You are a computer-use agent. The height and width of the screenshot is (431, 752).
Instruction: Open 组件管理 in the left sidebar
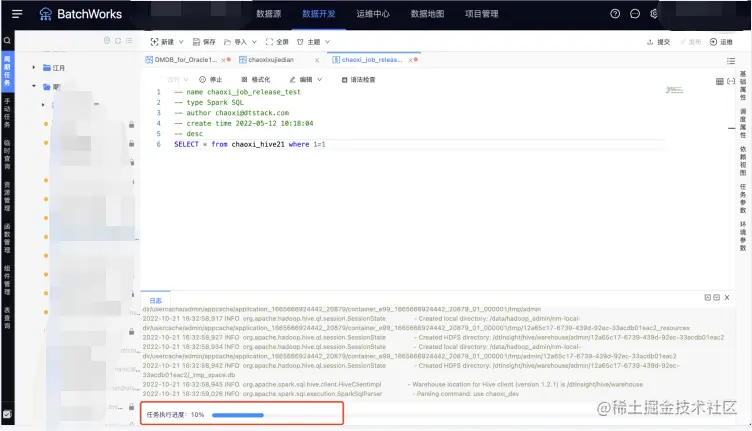point(7,280)
